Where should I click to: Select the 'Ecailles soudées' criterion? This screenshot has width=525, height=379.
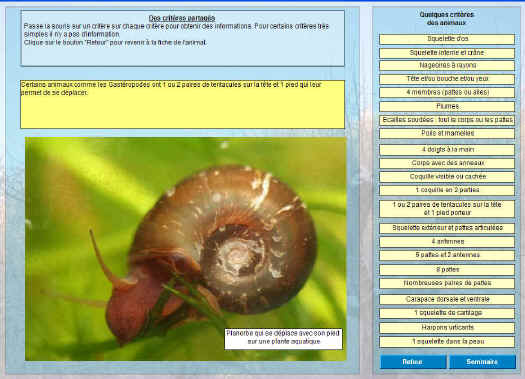click(447, 120)
